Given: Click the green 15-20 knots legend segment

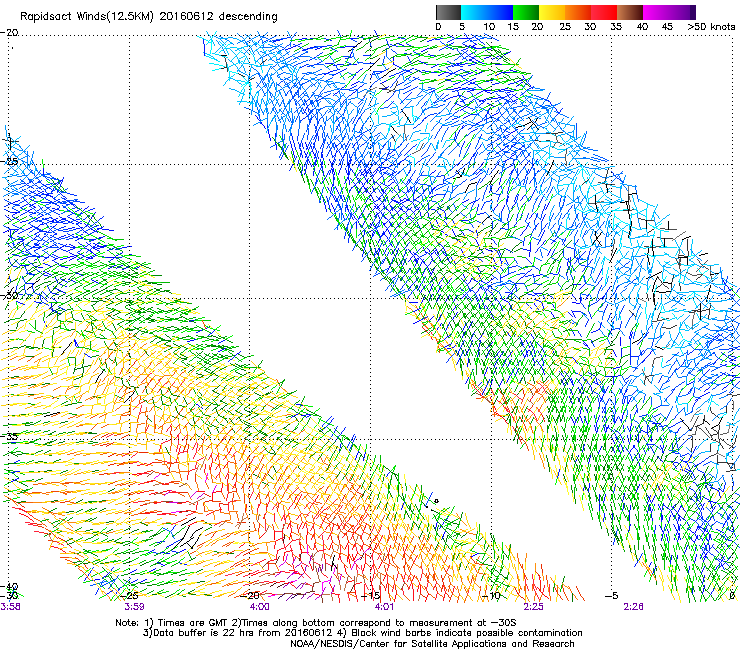Looking at the screenshot, I should point(526,12).
